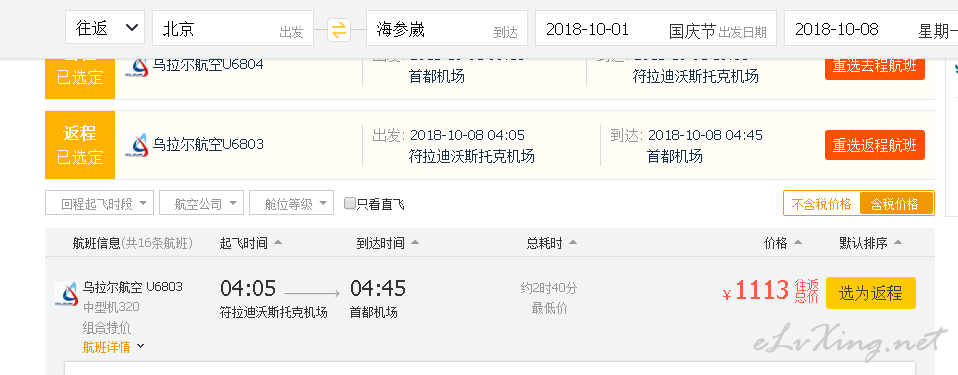958x375 pixels.
Task: Open cabin class filter dropdown
Action: coord(291,203)
